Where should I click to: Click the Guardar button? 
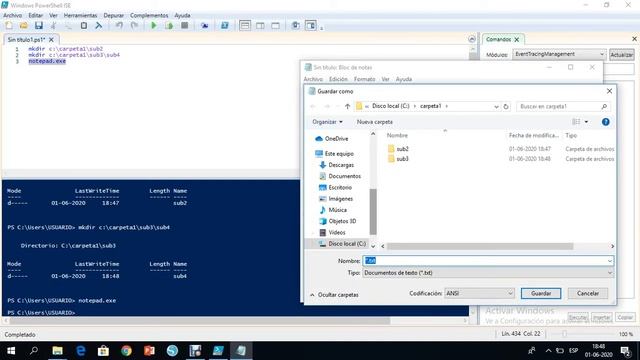541,293
